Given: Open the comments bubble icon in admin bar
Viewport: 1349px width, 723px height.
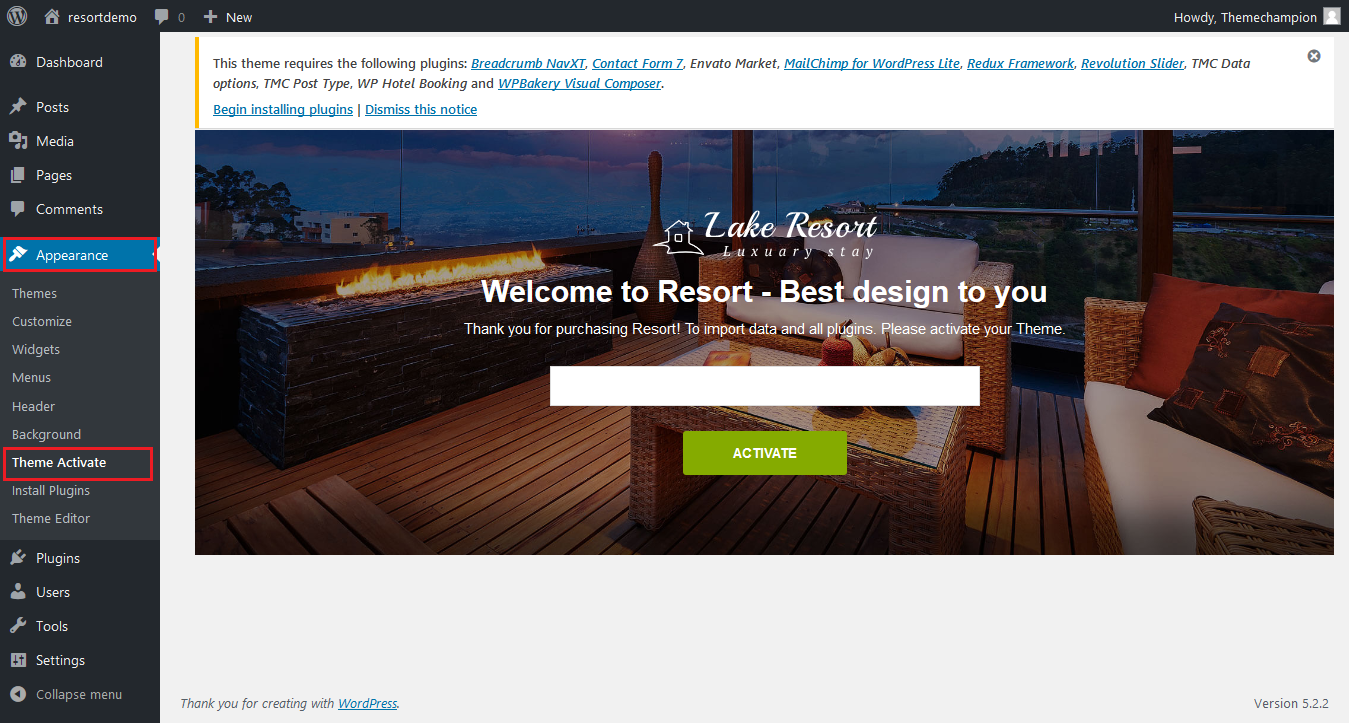Looking at the screenshot, I should pos(162,17).
